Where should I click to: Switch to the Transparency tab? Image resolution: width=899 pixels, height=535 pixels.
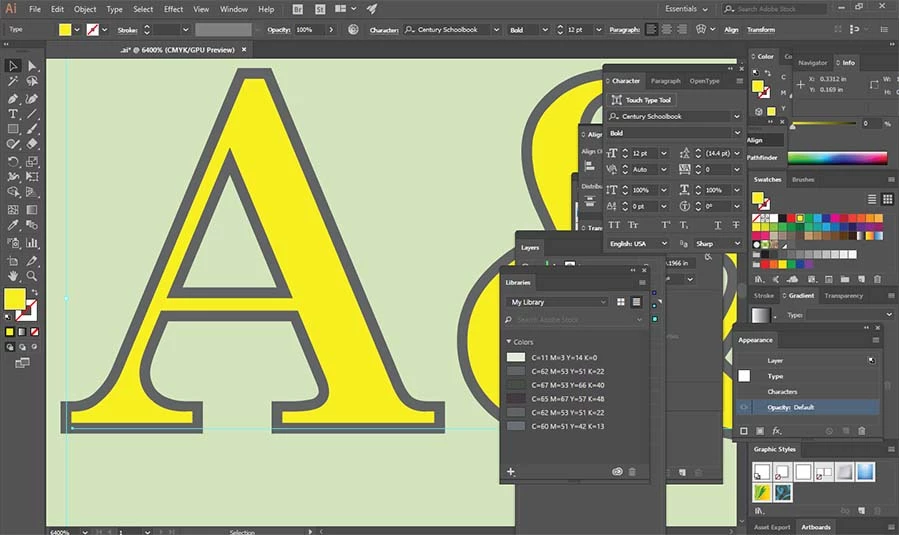pos(843,295)
